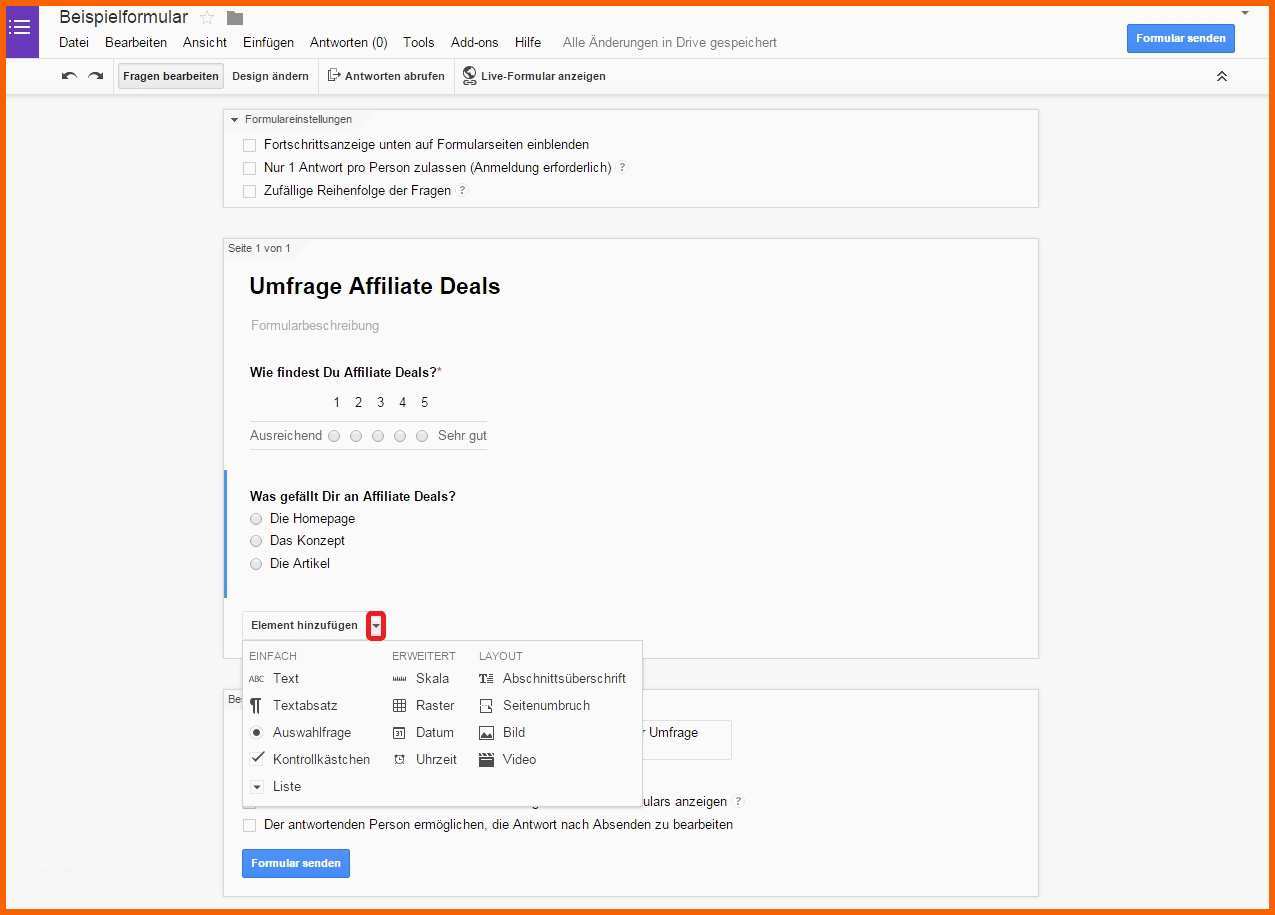Click the folder icon beside the title

coord(235,18)
